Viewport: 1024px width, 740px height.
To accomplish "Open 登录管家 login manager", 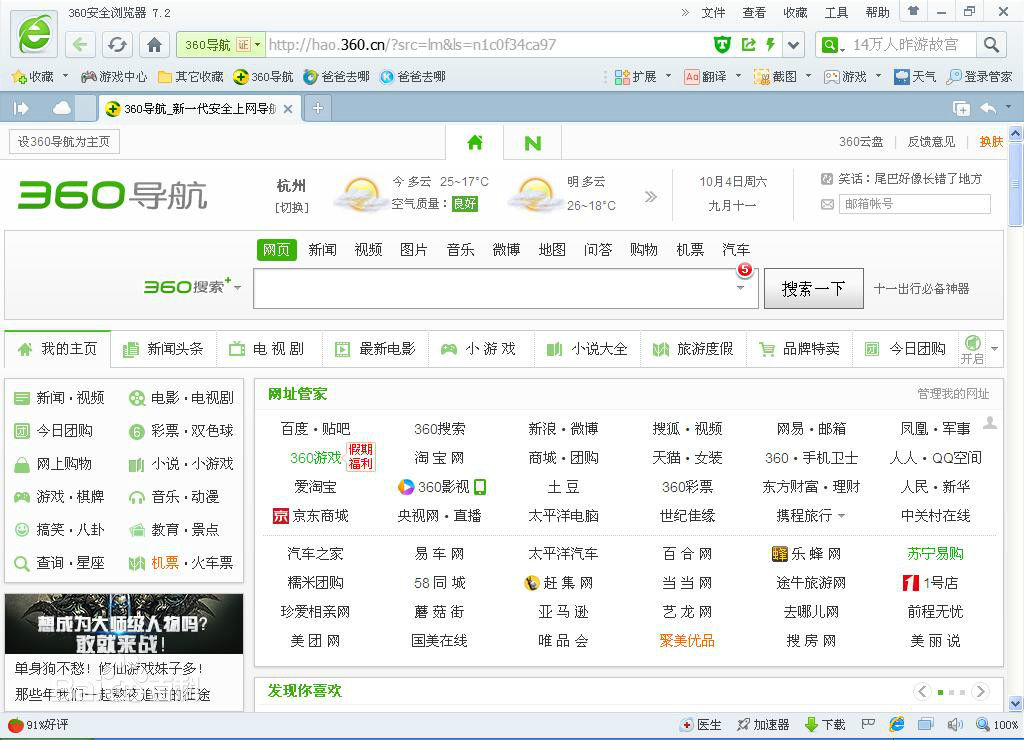I will point(985,76).
